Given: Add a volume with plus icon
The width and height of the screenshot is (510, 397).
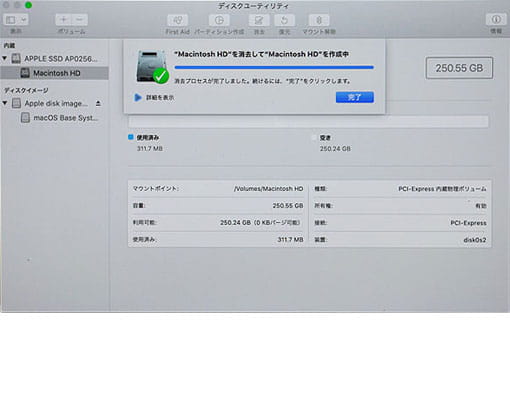Looking at the screenshot, I should click(x=63, y=20).
